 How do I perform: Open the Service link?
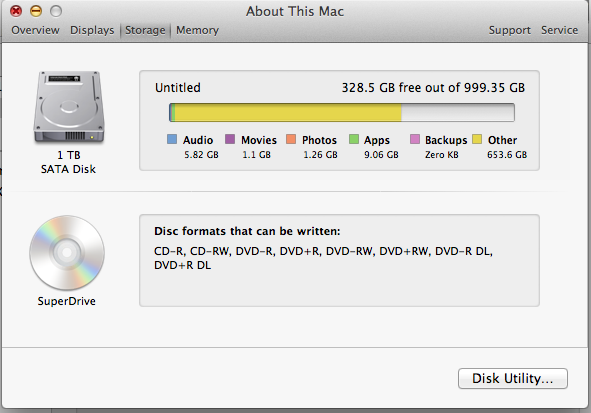click(560, 30)
